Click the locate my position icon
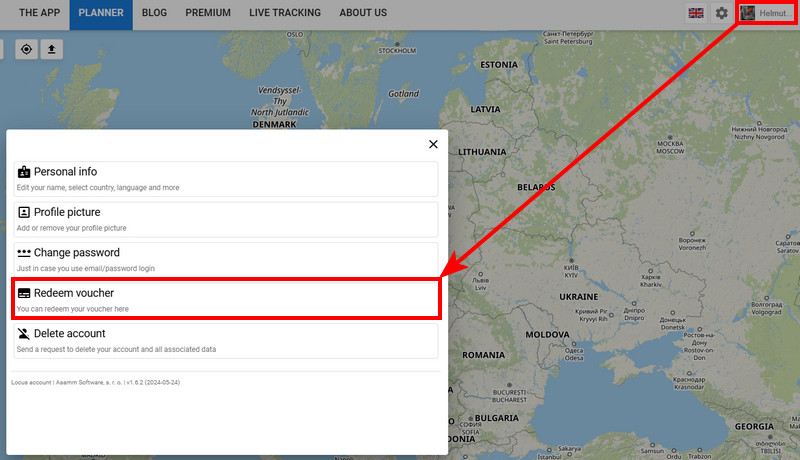This screenshot has width=800, height=460. [26, 49]
